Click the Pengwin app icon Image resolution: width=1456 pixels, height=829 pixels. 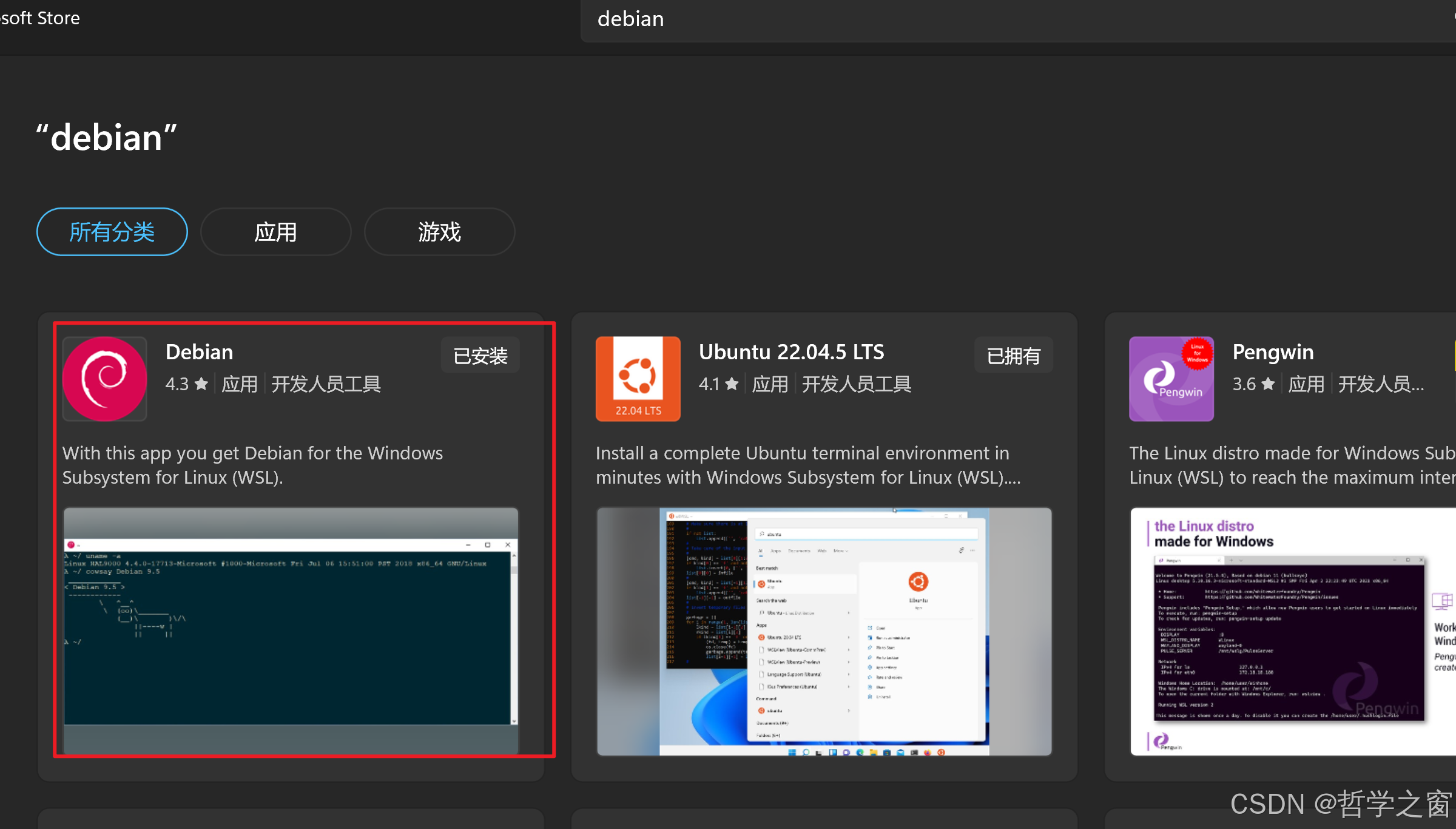pos(1171,378)
